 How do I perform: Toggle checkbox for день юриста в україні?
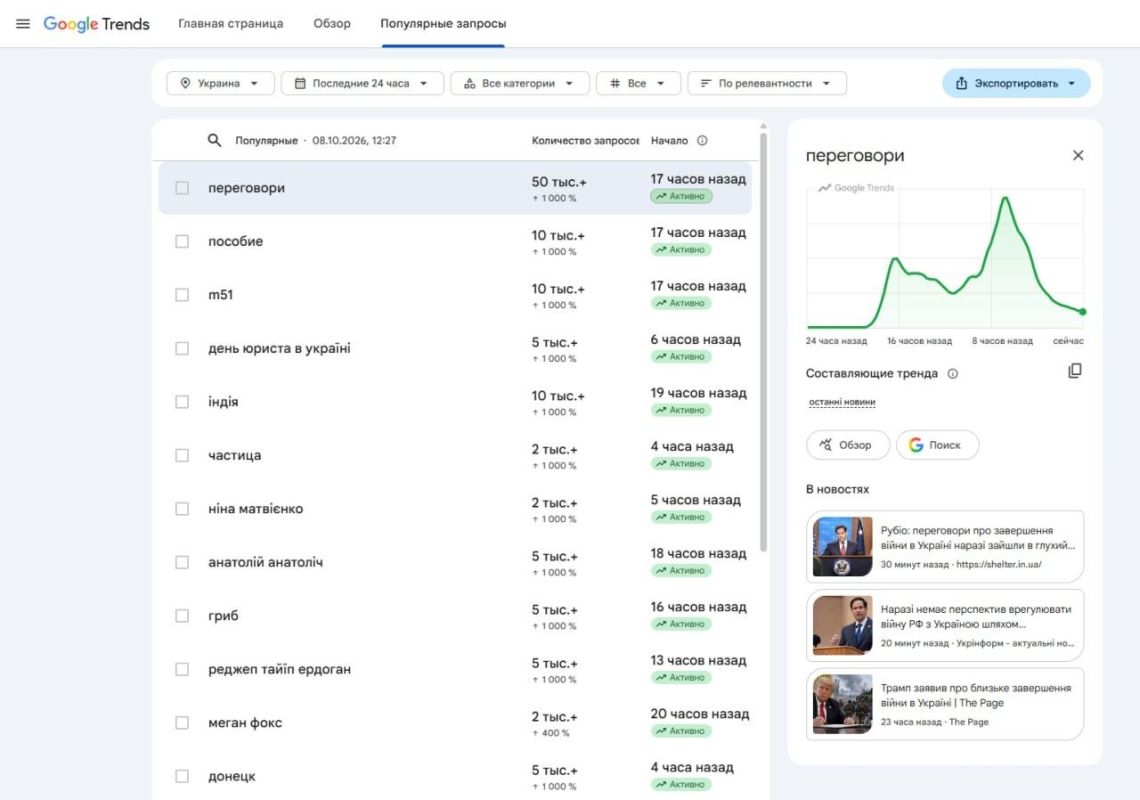point(182,348)
